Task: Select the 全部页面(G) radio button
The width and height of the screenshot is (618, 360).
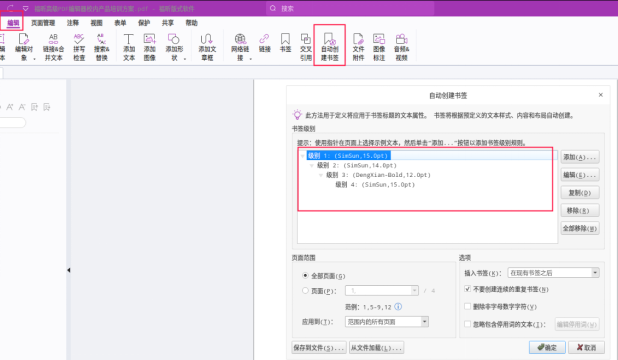Action: (305, 275)
